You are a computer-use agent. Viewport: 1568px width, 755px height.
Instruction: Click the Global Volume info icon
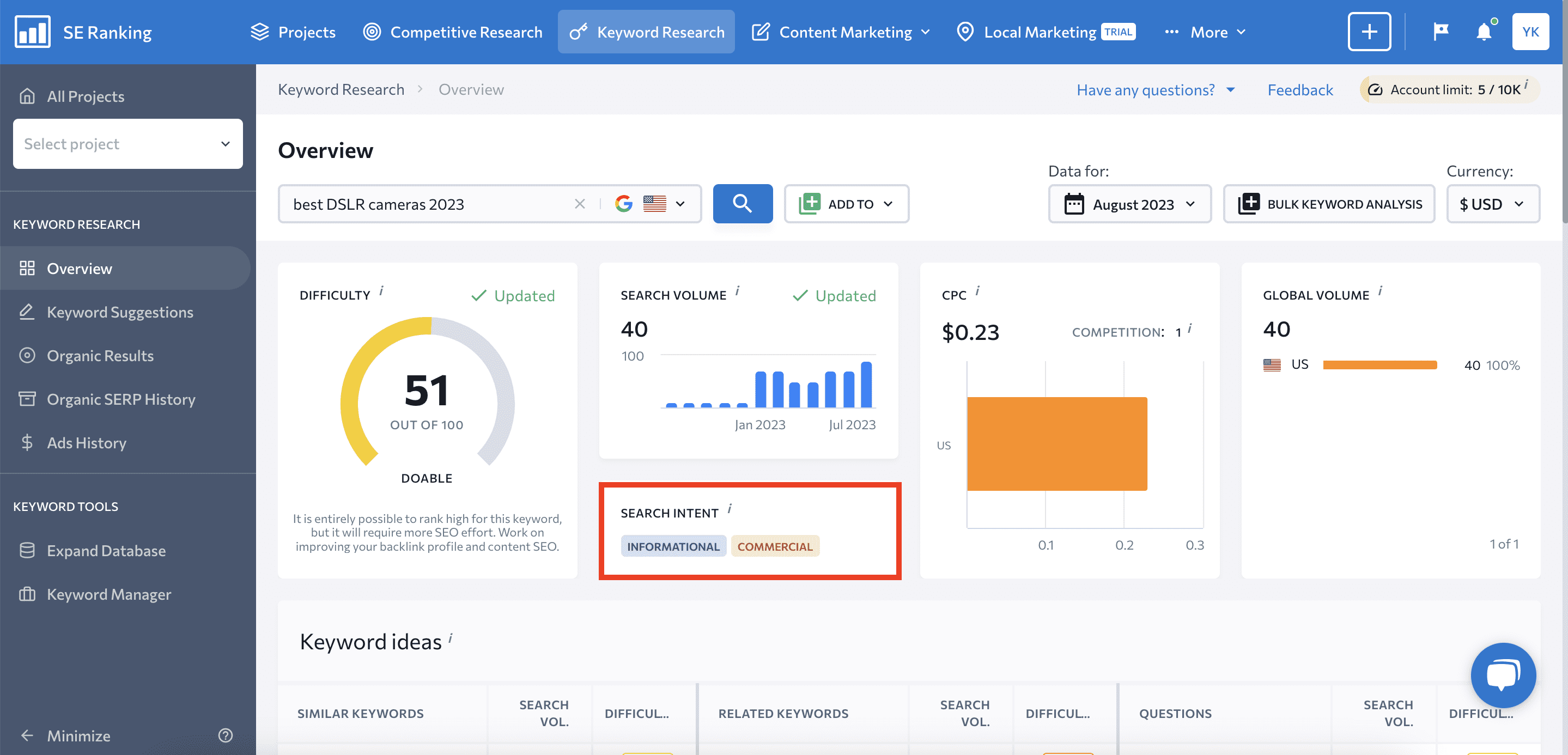point(1380,291)
